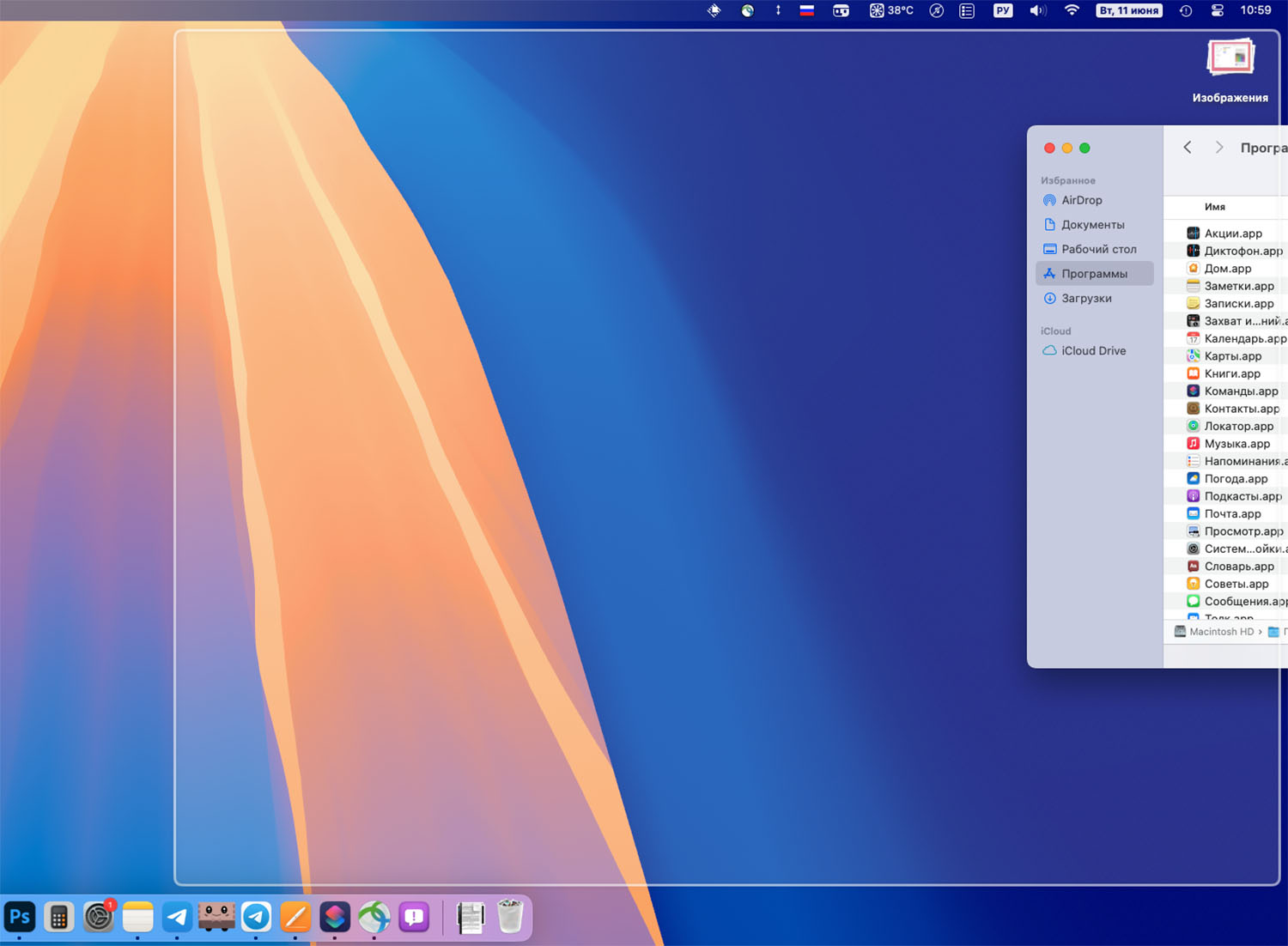Click the Wi-Fi status icon

pos(1072,10)
